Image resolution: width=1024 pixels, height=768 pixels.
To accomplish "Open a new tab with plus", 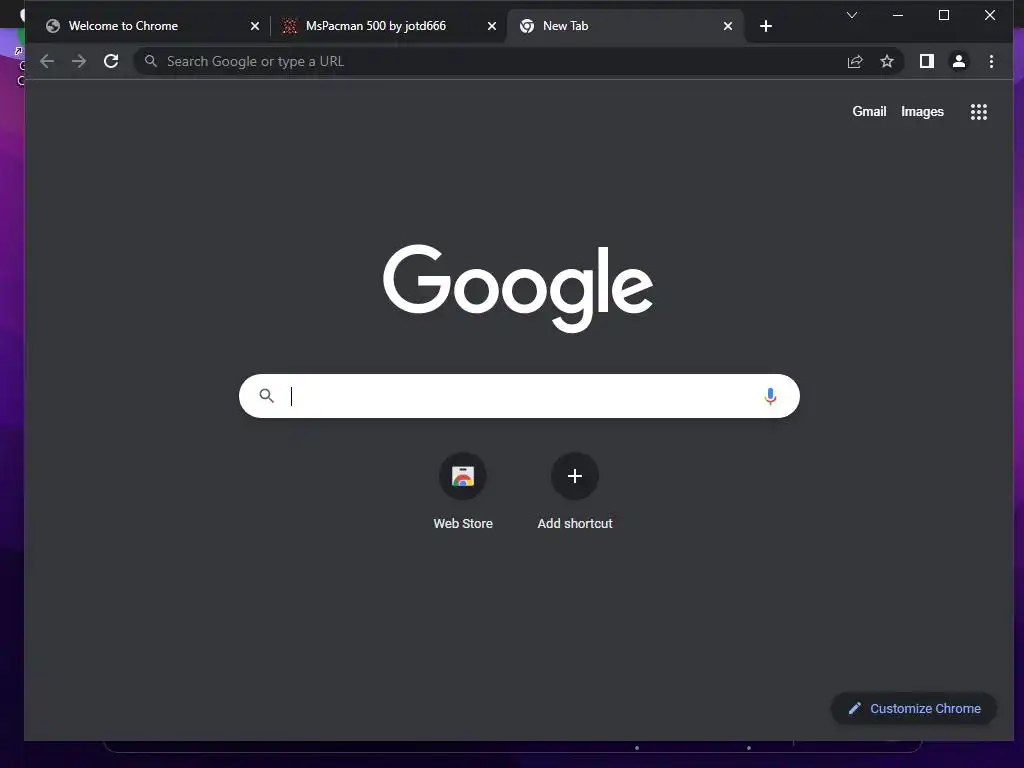I will coord(766,26).
